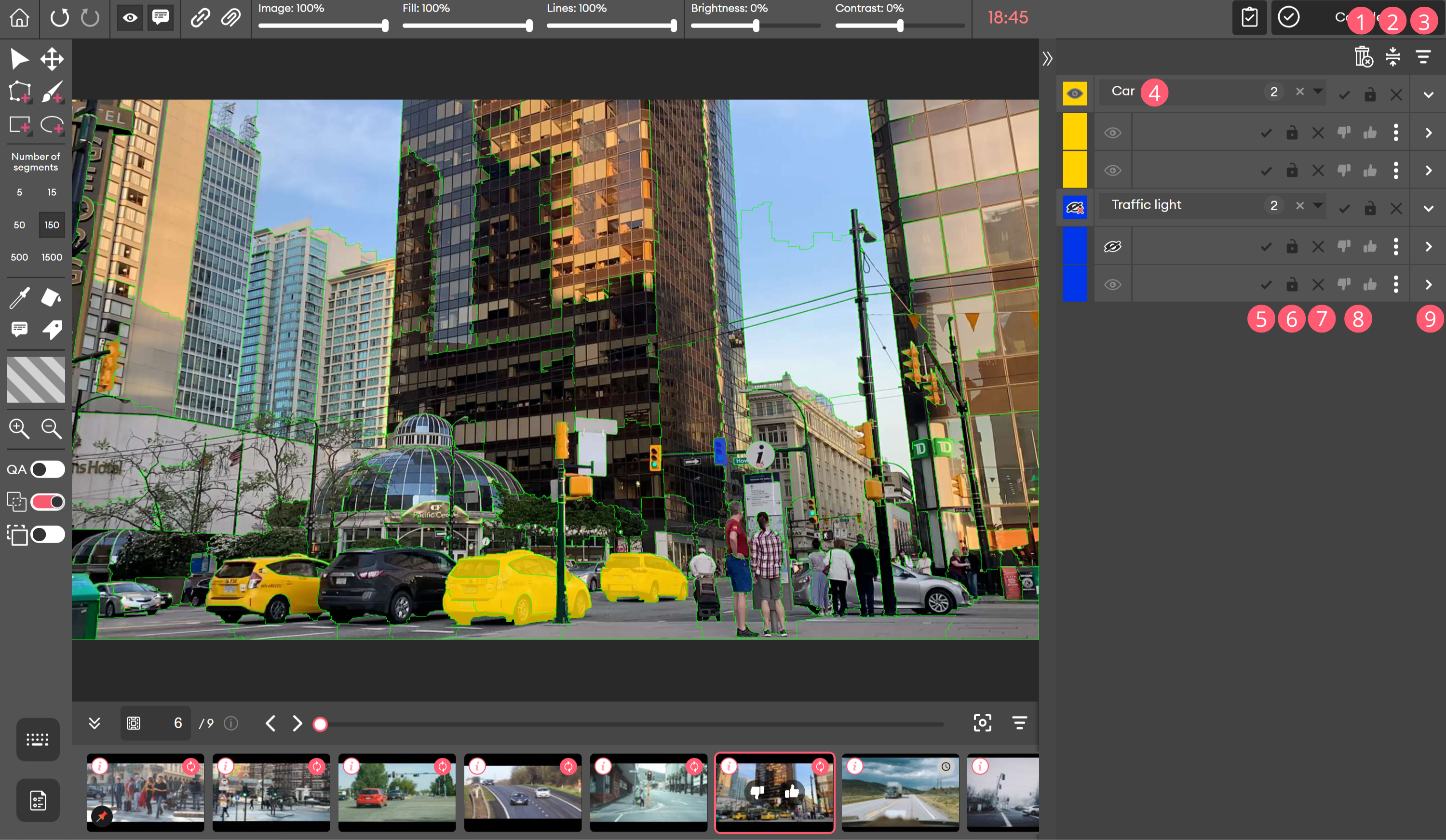Click the yellow color swatch of first Car instance
This screenshot has width=1446, height=840.
point(1075,132)
